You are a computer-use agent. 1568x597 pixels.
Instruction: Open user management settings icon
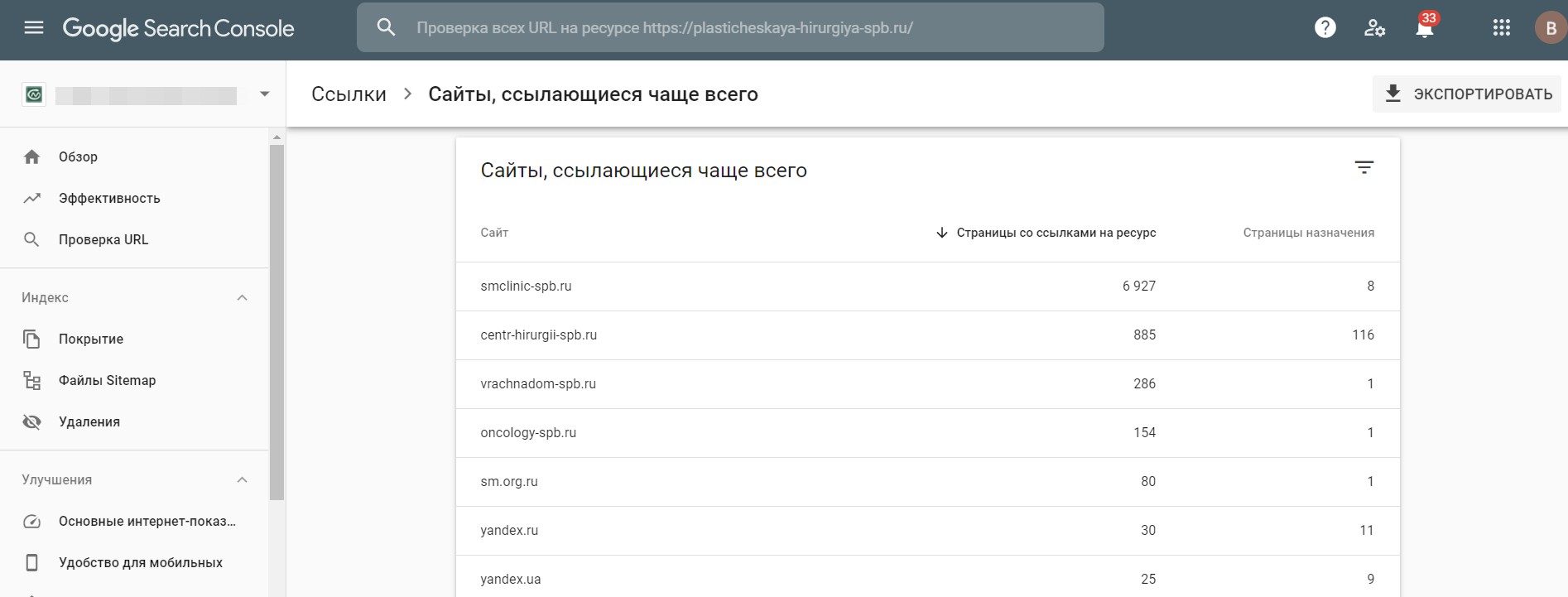click(1375, 28)
